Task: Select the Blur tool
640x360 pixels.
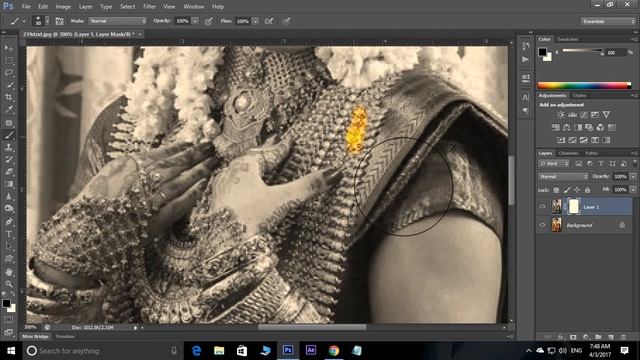Action: point(9,196)
